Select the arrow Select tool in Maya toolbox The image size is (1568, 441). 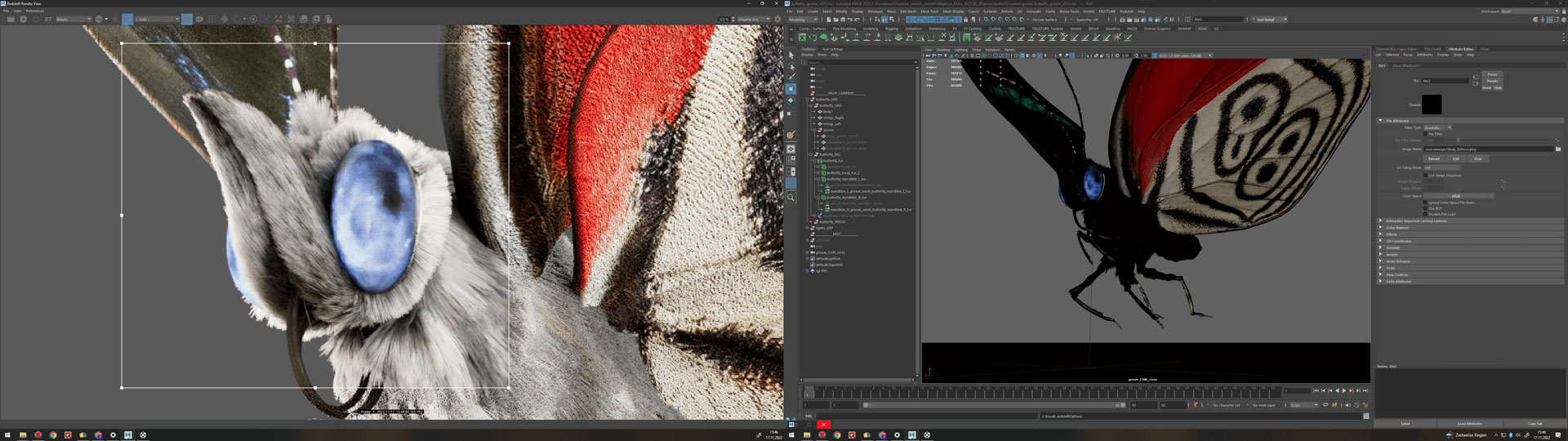click(791, 56)
